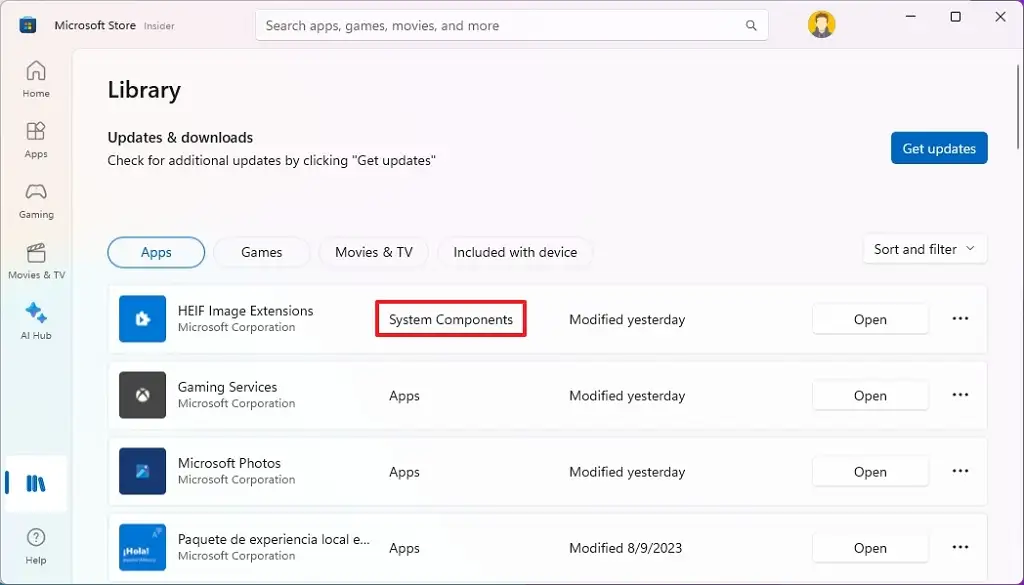Open the Sort and filter dropdown
The height and width of the screenshot is (585, 1024).
pyautogui.click(x=923, y=248)
